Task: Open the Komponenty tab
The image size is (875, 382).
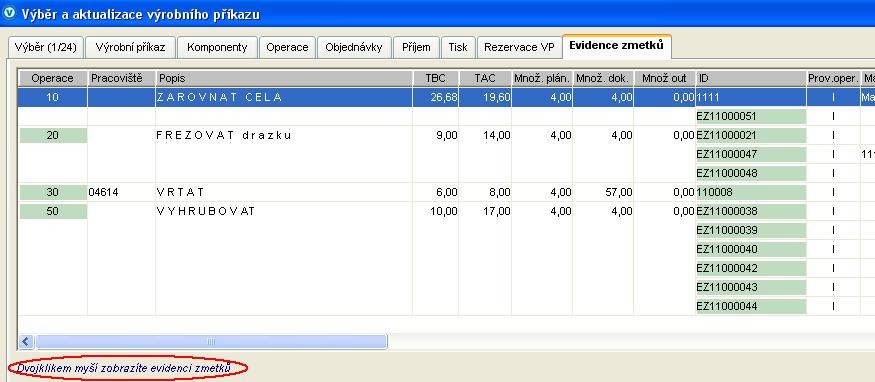Action: (x=217, y=47)
